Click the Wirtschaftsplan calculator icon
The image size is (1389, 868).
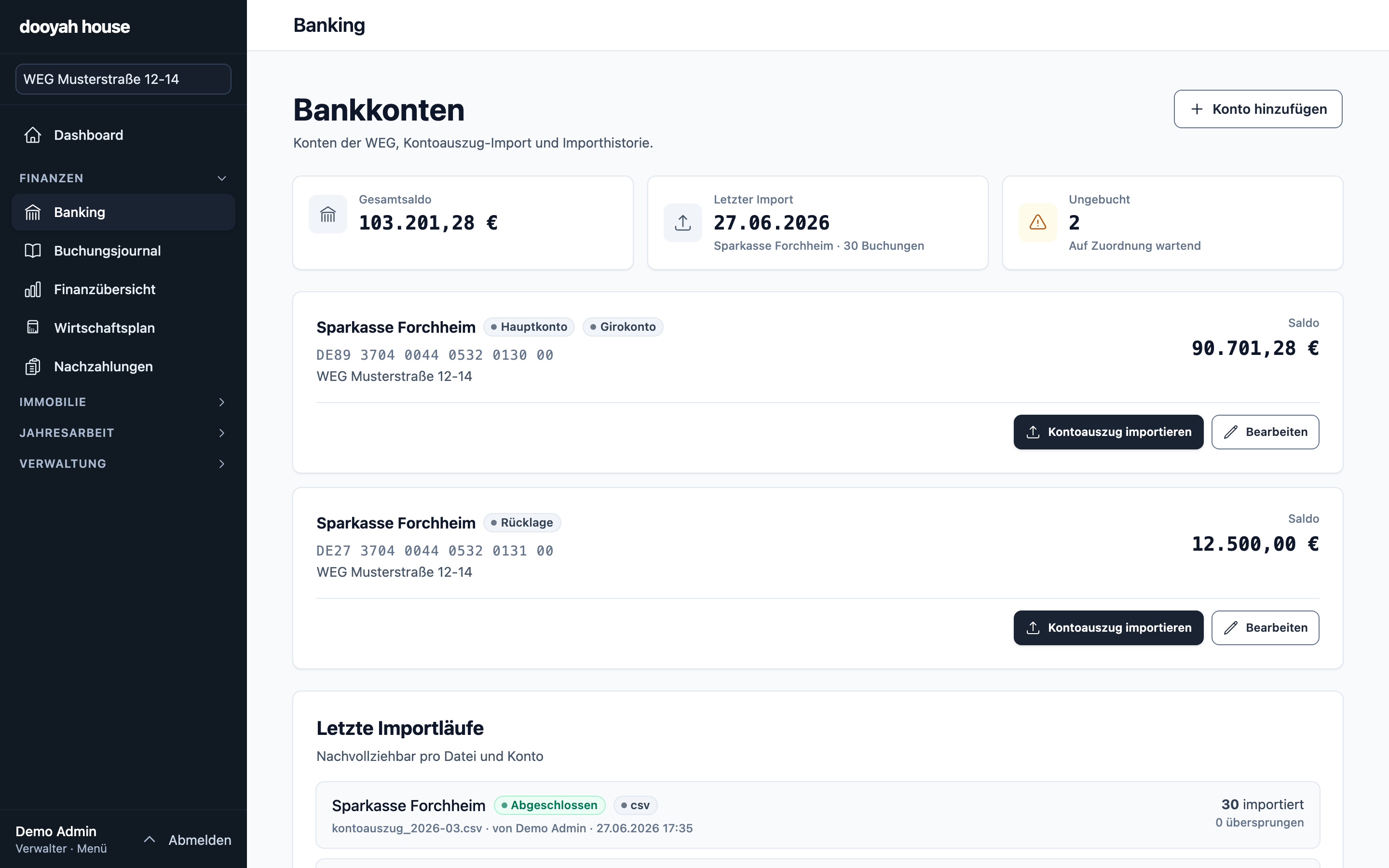33,327
